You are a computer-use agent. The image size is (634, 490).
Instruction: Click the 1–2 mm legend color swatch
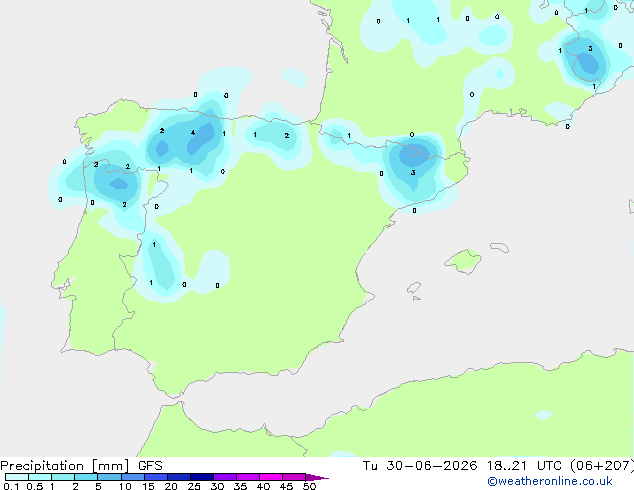pyautogui.click(x=63, y=477)
